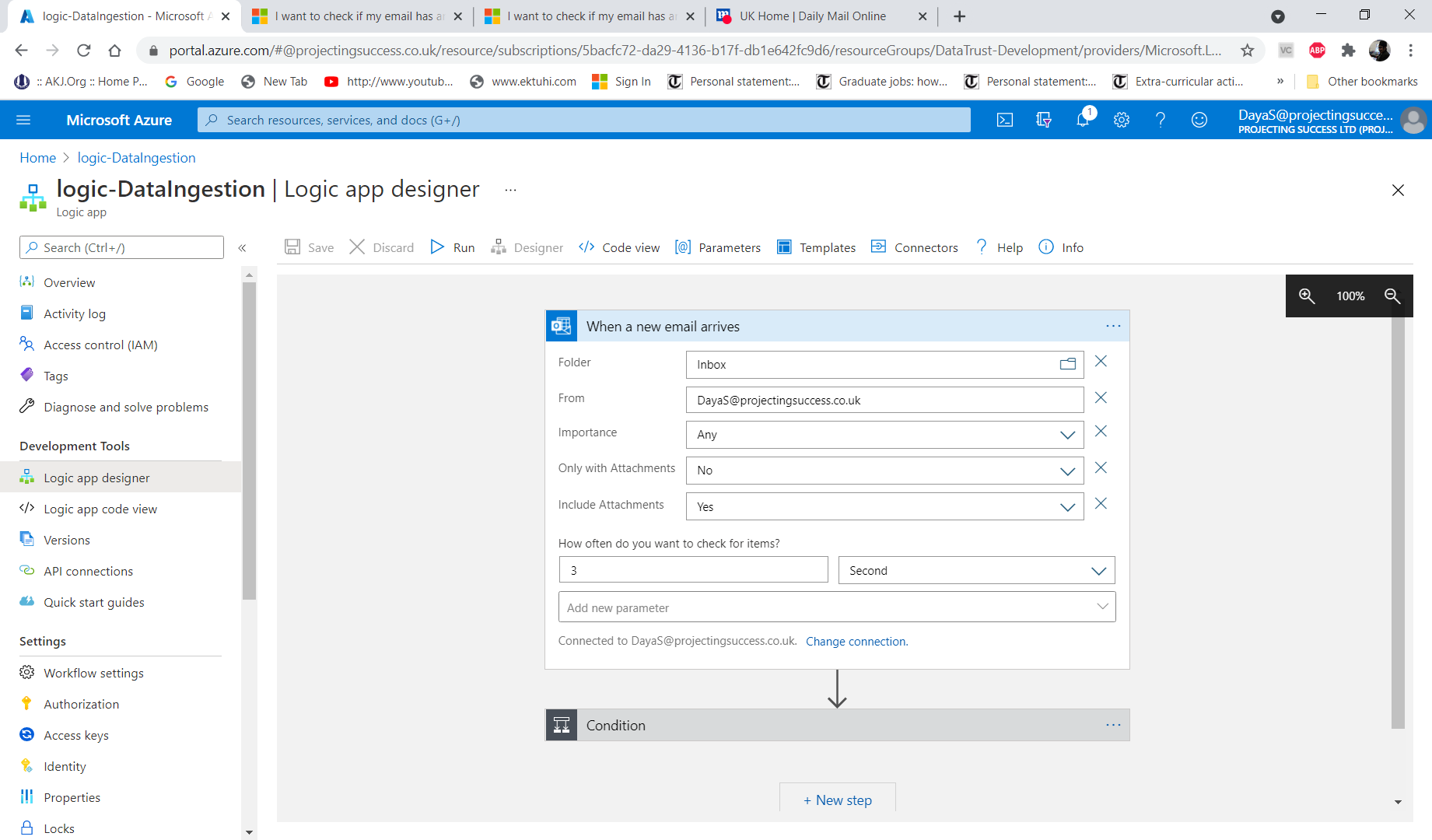Screen dimensions: 1432x840
Task: Open Chrome profile tab search dropdown
Action: point(1277,16)
